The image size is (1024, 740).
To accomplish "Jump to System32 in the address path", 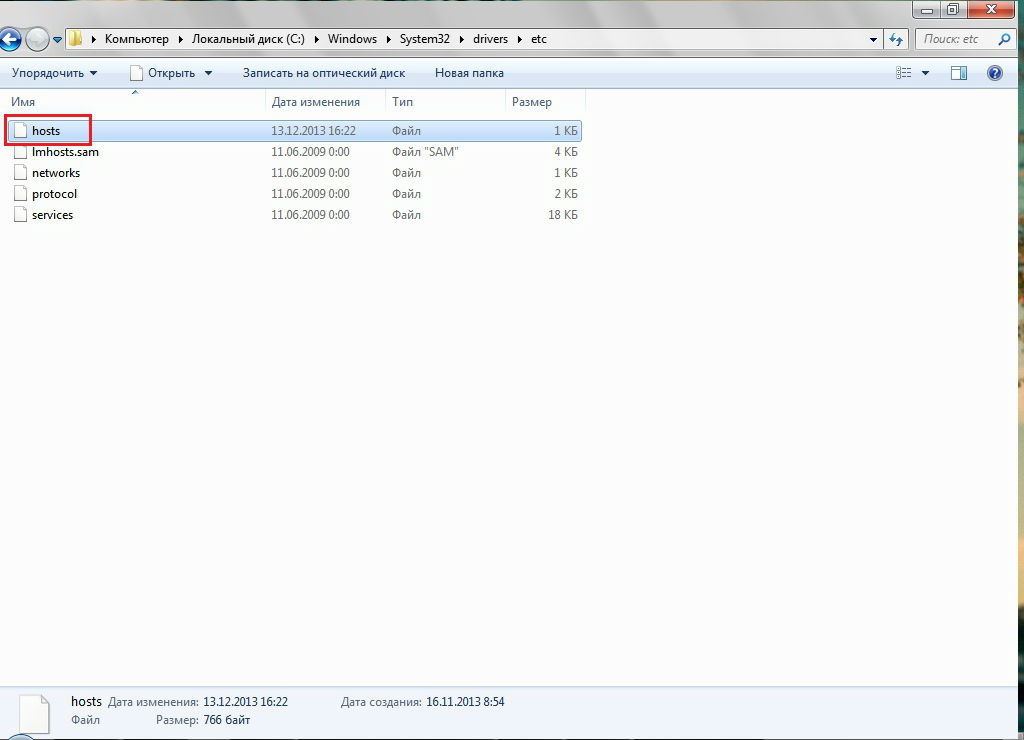I will pyautogui.click(x=424, y=39).
